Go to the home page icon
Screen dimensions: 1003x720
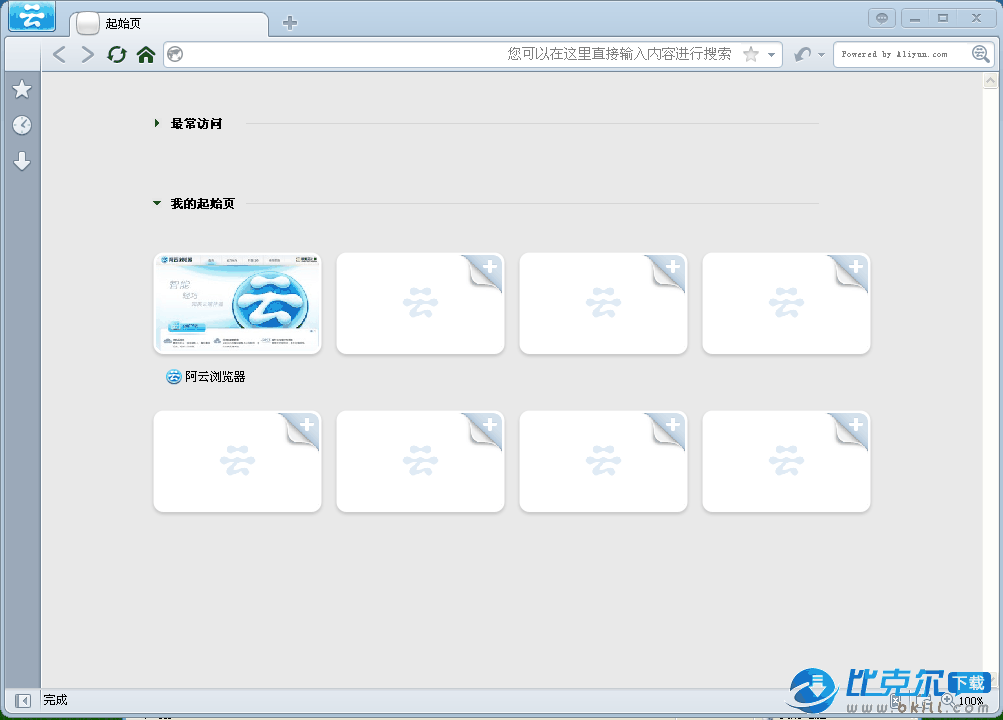pos(146,54)
